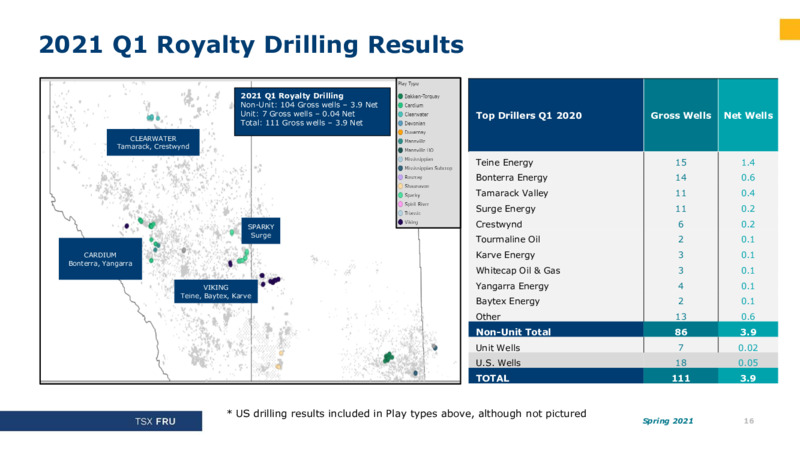
Task: Click the slide page number 16
Action: coord(748,421)
